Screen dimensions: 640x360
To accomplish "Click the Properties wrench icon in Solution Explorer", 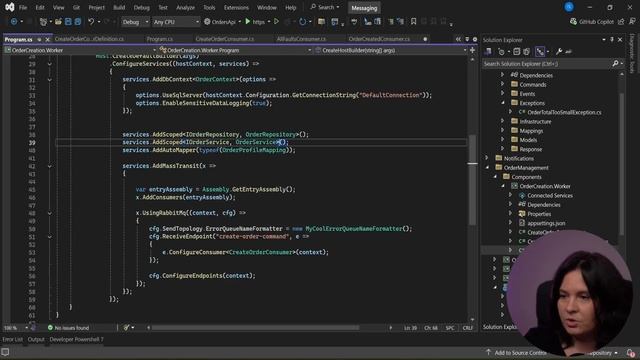I will coord(559,51).
